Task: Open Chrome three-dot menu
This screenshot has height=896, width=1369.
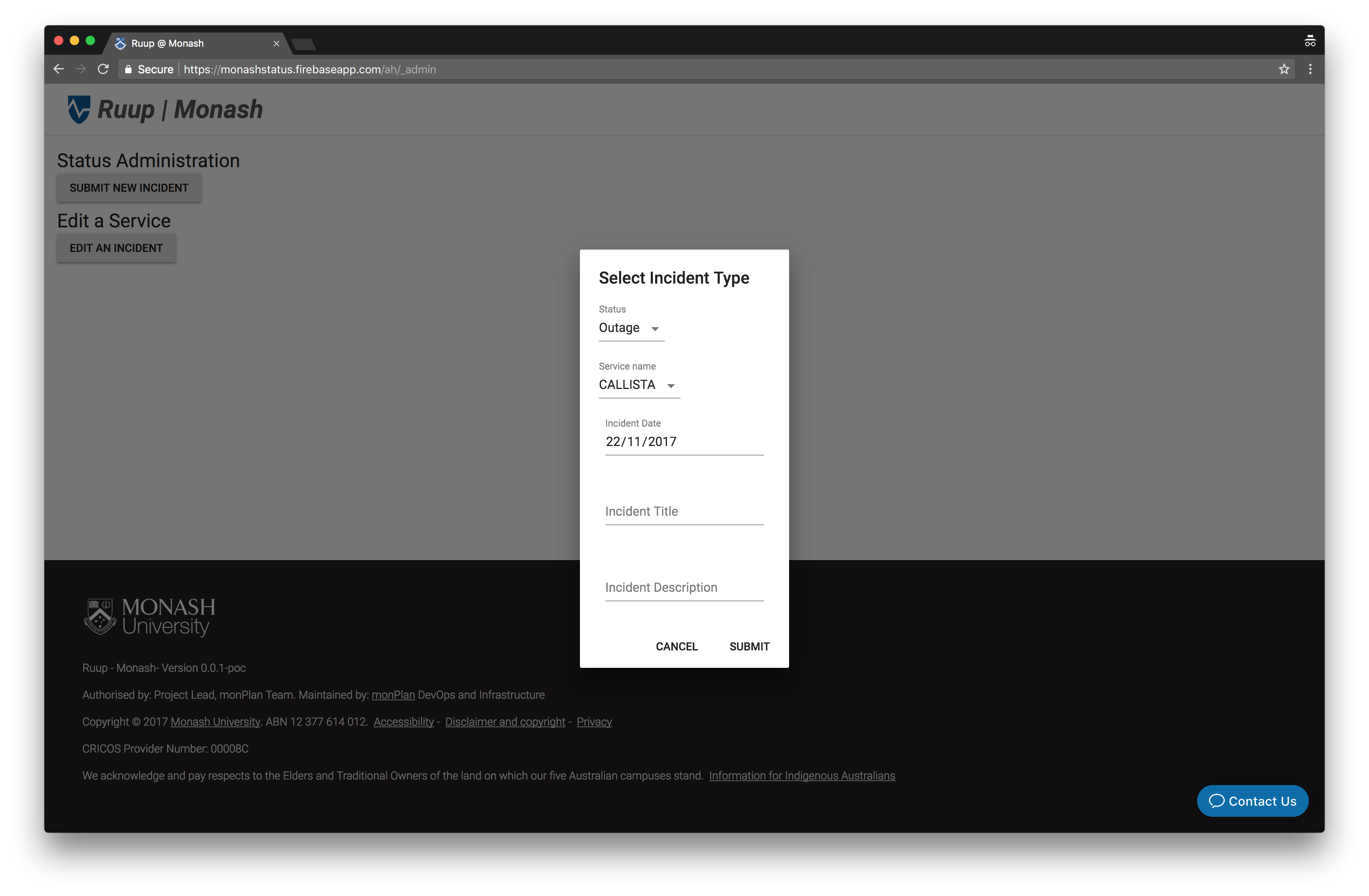Action: click(x=1310, y=69)
